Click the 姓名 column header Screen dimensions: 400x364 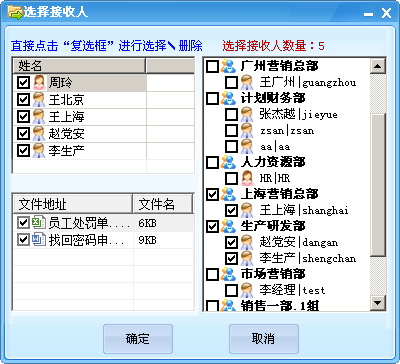point(79,66)
